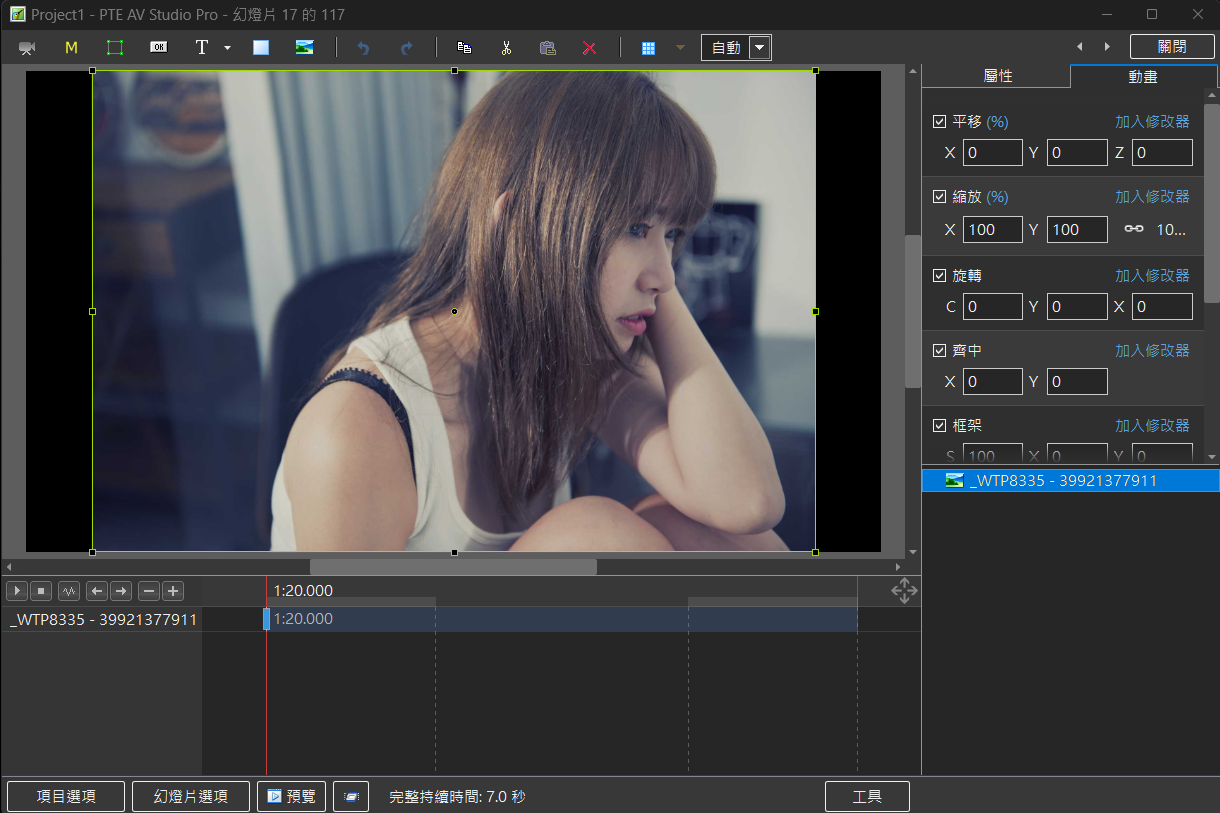Click the video camera icon in toolbar
The width and height of the screenshot is (1220, 813).
pos(27,48)
